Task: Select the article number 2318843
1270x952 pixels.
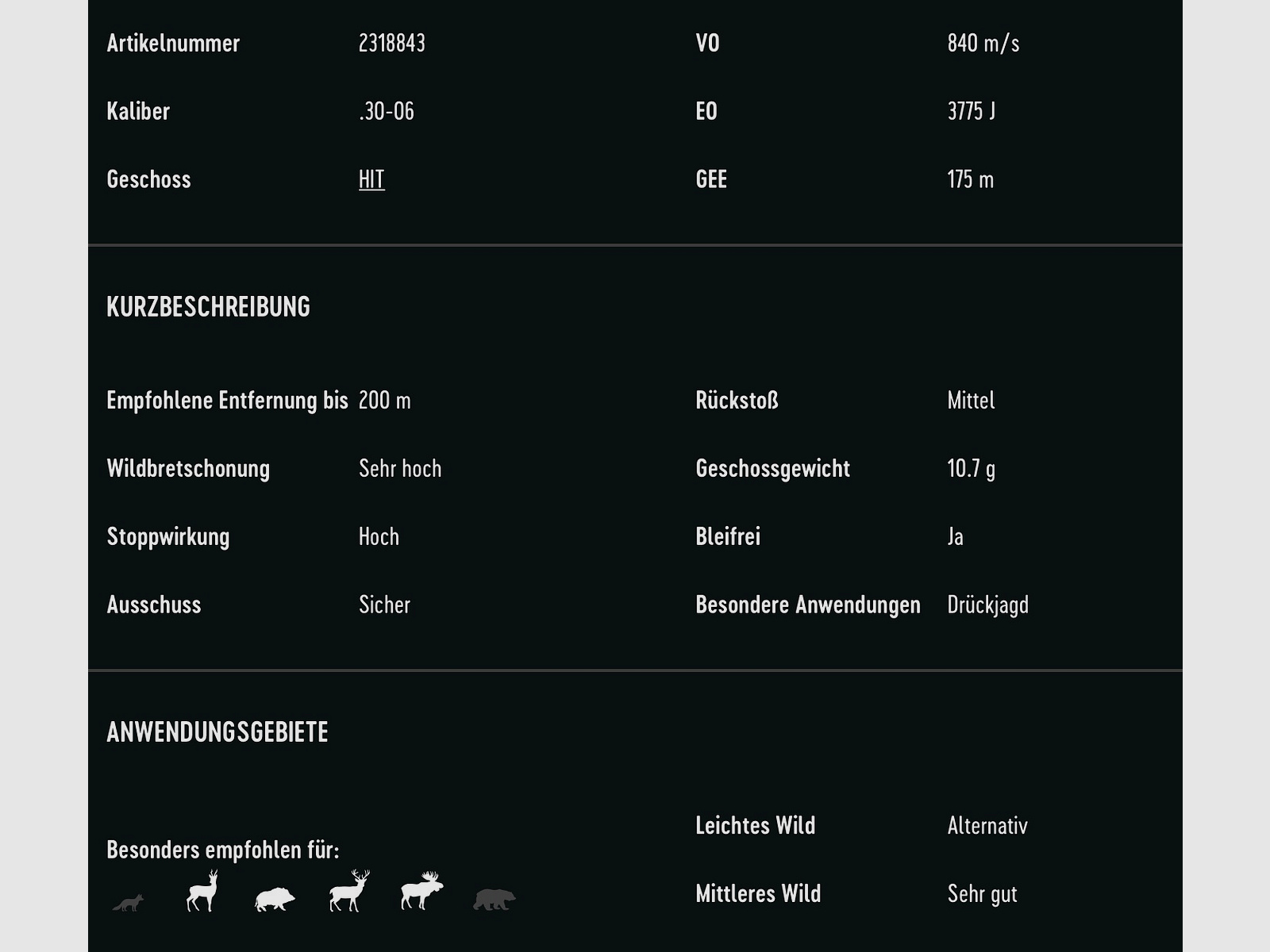Action: click(392, 43)
